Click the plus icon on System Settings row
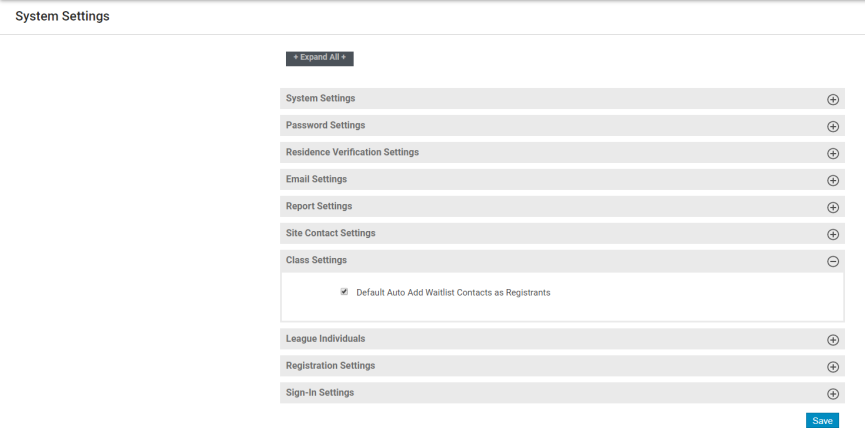 pyautogui.click(x=832, y=100)
